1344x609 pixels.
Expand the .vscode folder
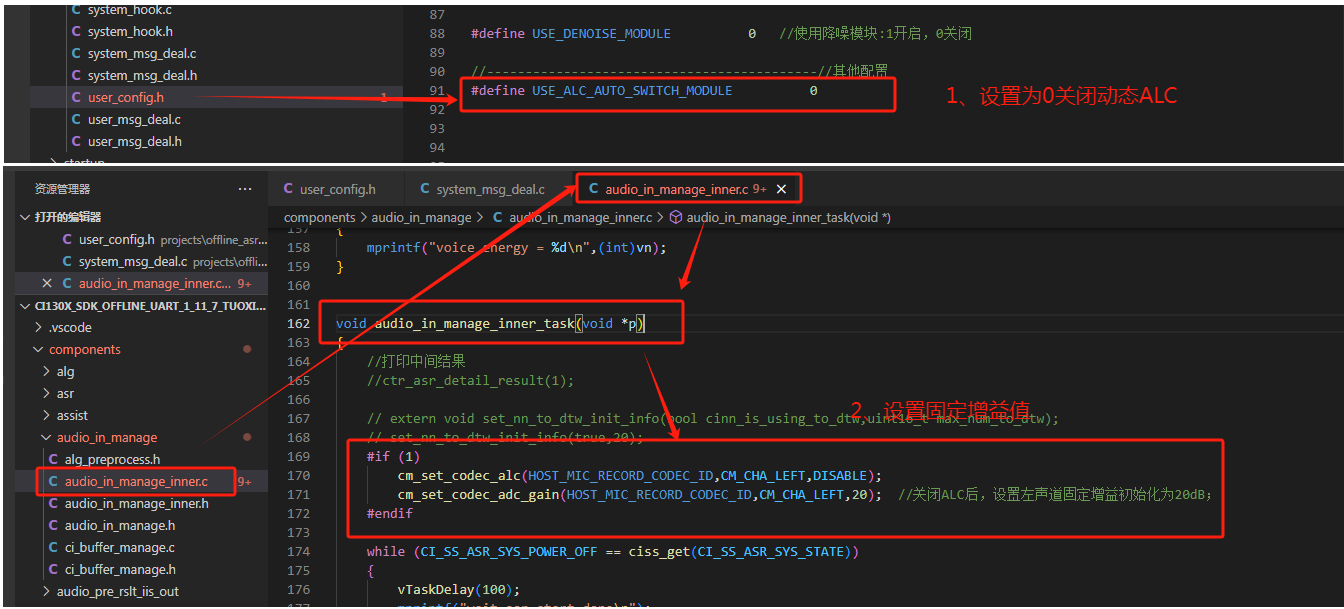coord(70,328)
